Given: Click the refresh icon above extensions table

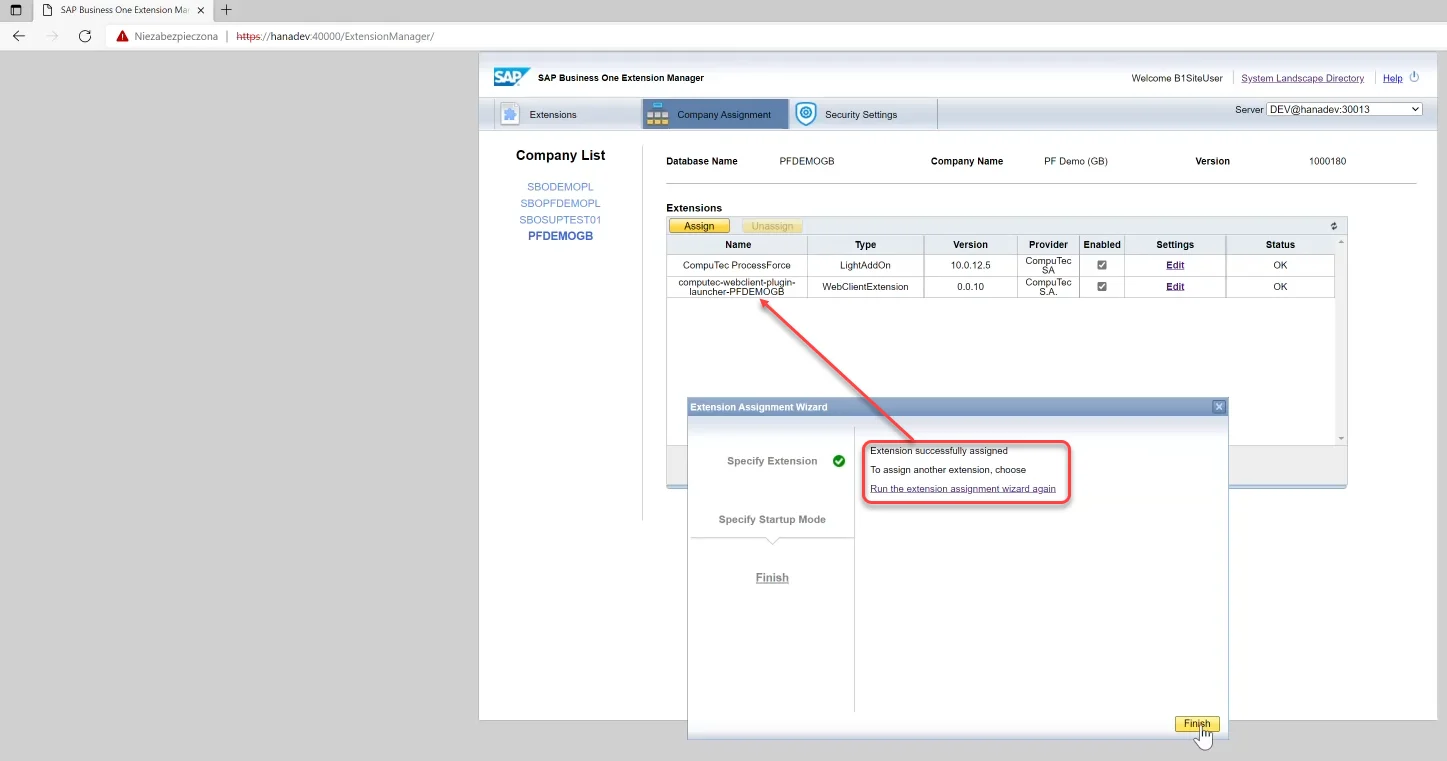Looking at the screenshot, I should [x=1333, y=226].
